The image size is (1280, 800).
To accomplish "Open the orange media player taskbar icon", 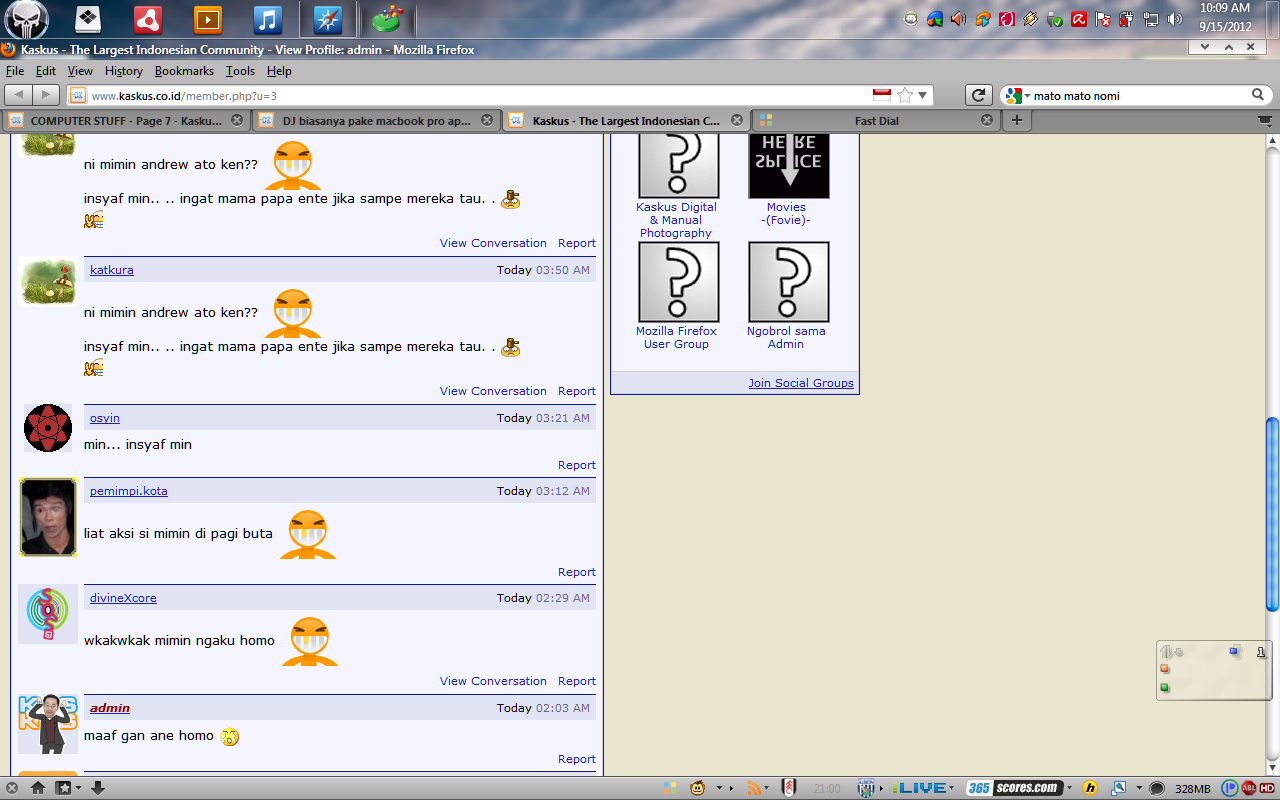I will [x=208, y=18].
